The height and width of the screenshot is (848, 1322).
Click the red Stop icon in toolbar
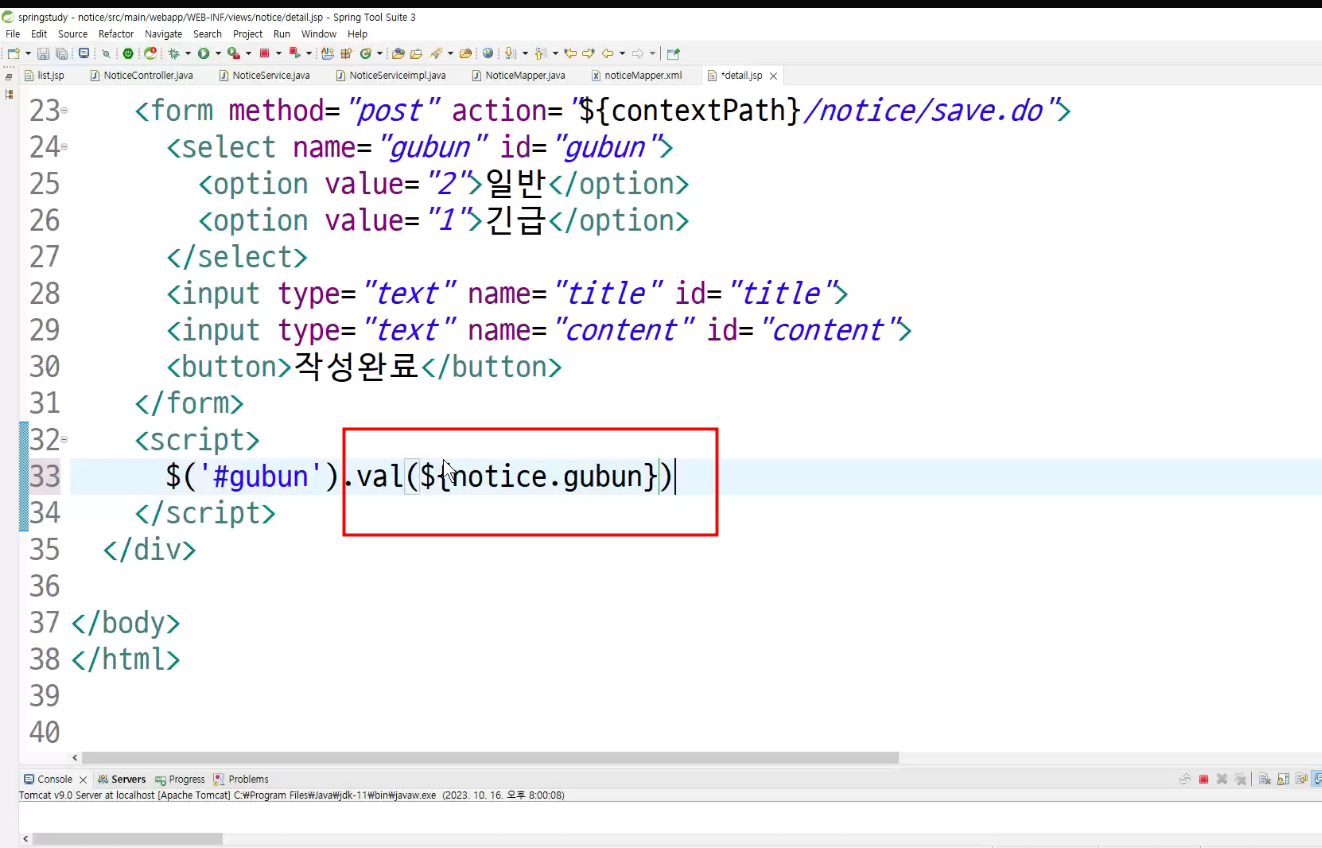click(265, 54)
